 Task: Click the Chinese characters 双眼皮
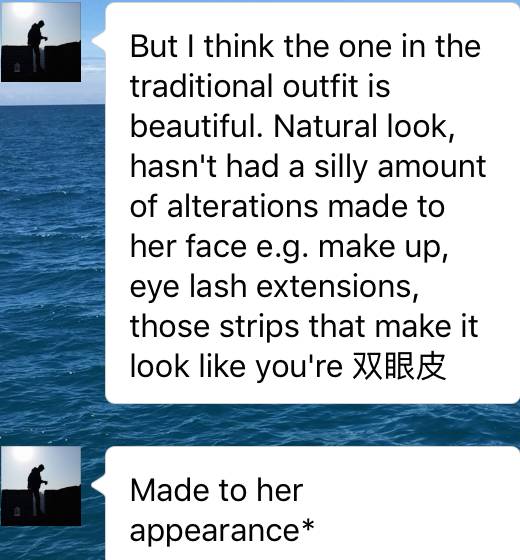pos(399,367)
